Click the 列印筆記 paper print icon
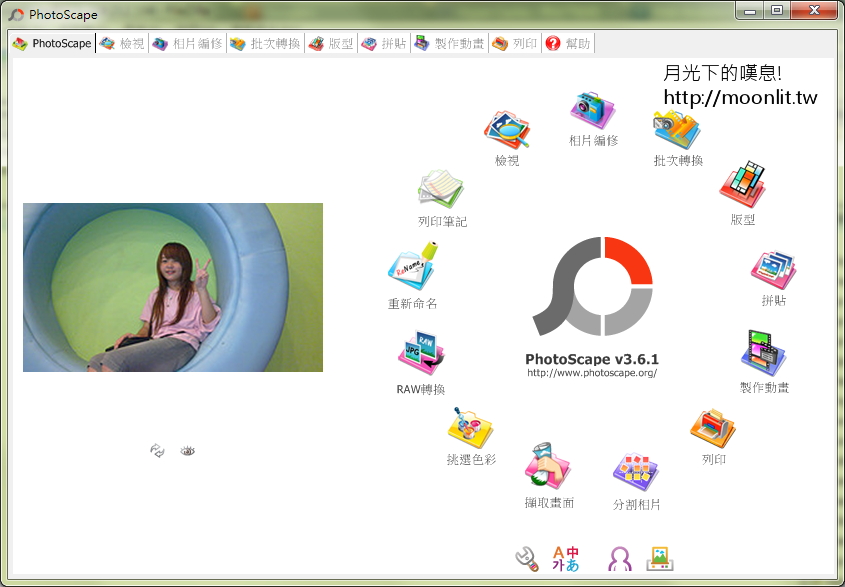The image size is (845, 587). pos(441,189)
